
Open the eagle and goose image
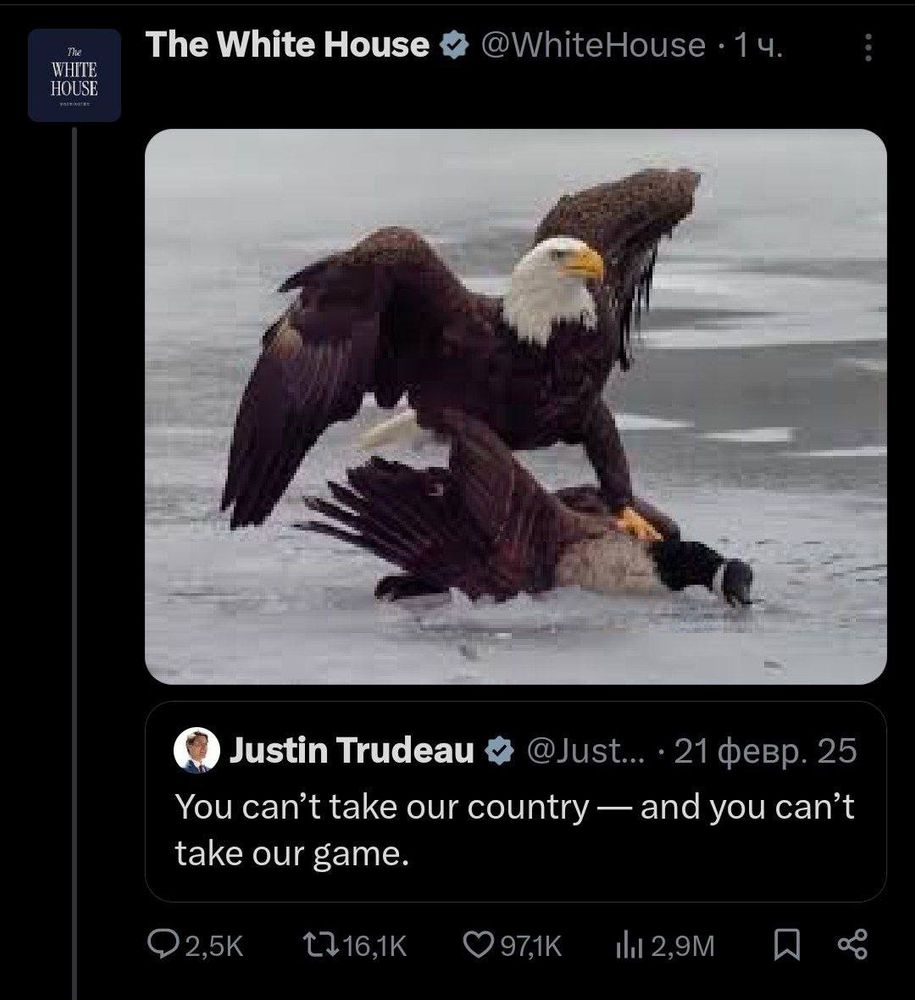tap(515, 406)
